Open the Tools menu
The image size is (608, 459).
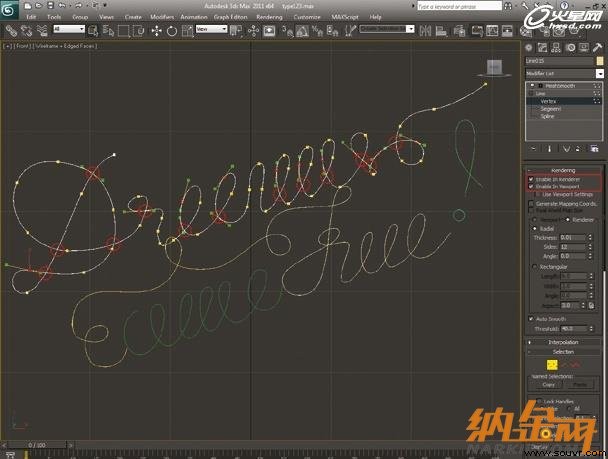pos(54,17)
